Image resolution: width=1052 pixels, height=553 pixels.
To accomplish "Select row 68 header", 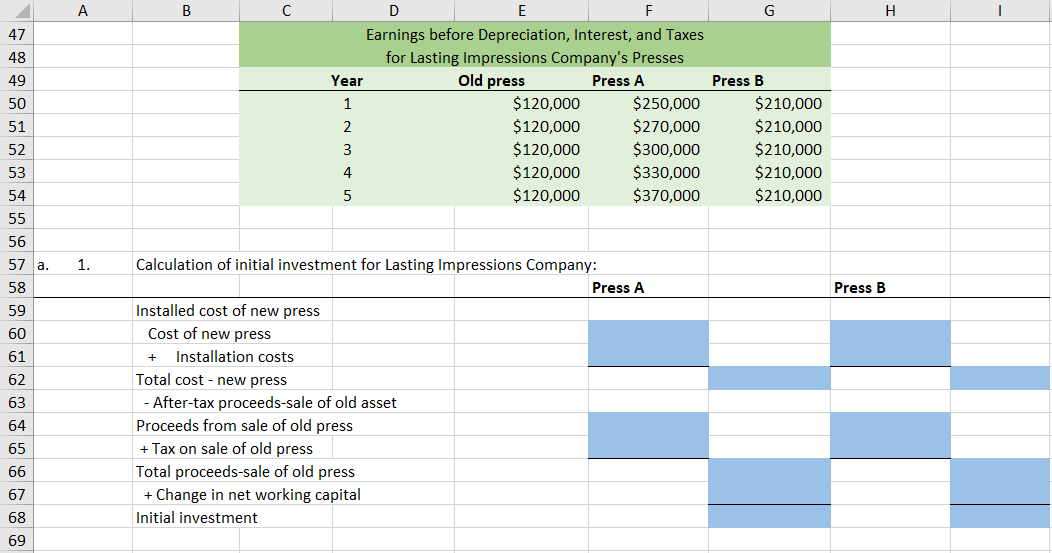I will (17, 517).
